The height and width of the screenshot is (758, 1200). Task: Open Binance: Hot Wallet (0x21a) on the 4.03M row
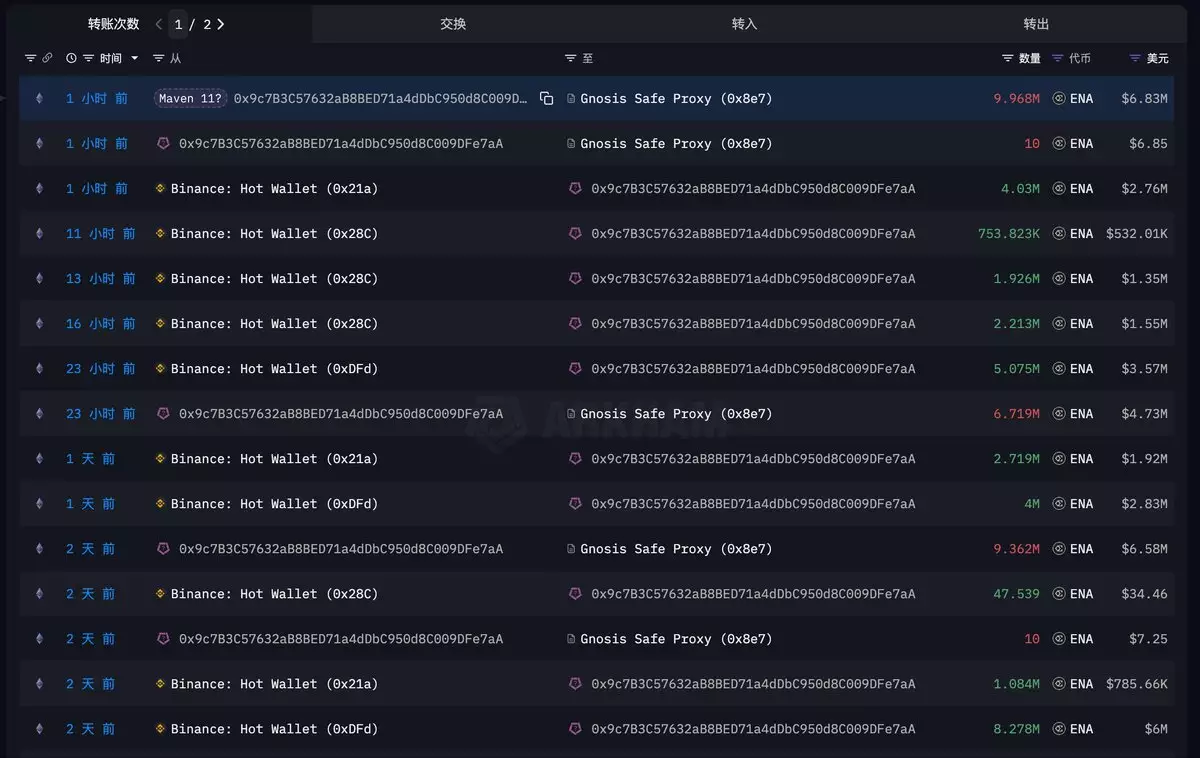(274, 188)
